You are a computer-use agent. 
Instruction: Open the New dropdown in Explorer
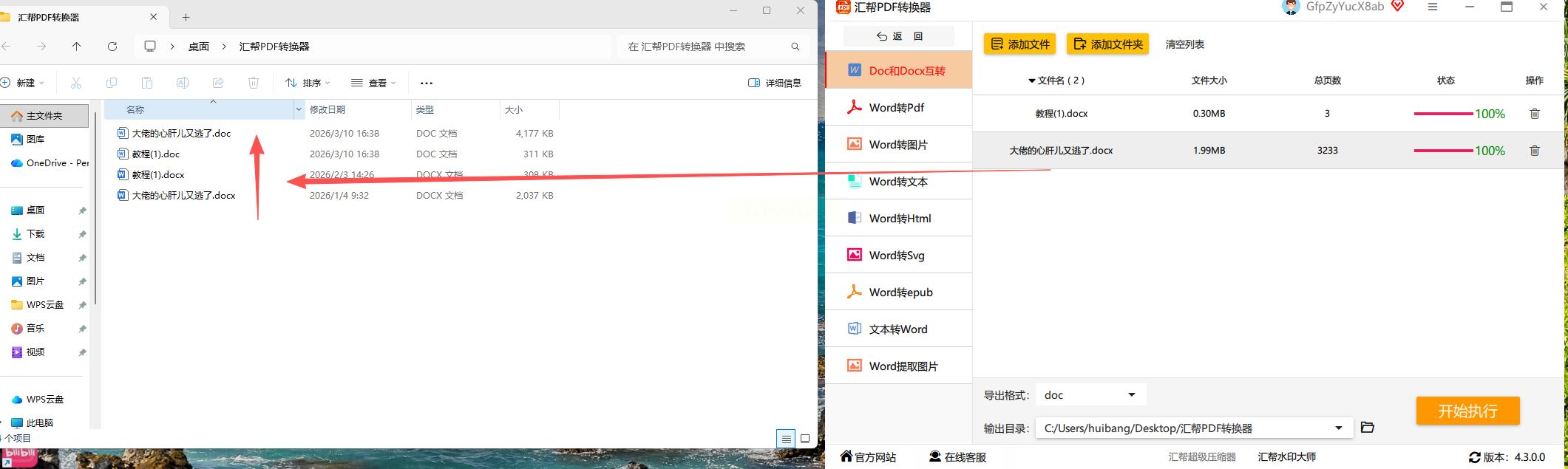tap(23, 83)
